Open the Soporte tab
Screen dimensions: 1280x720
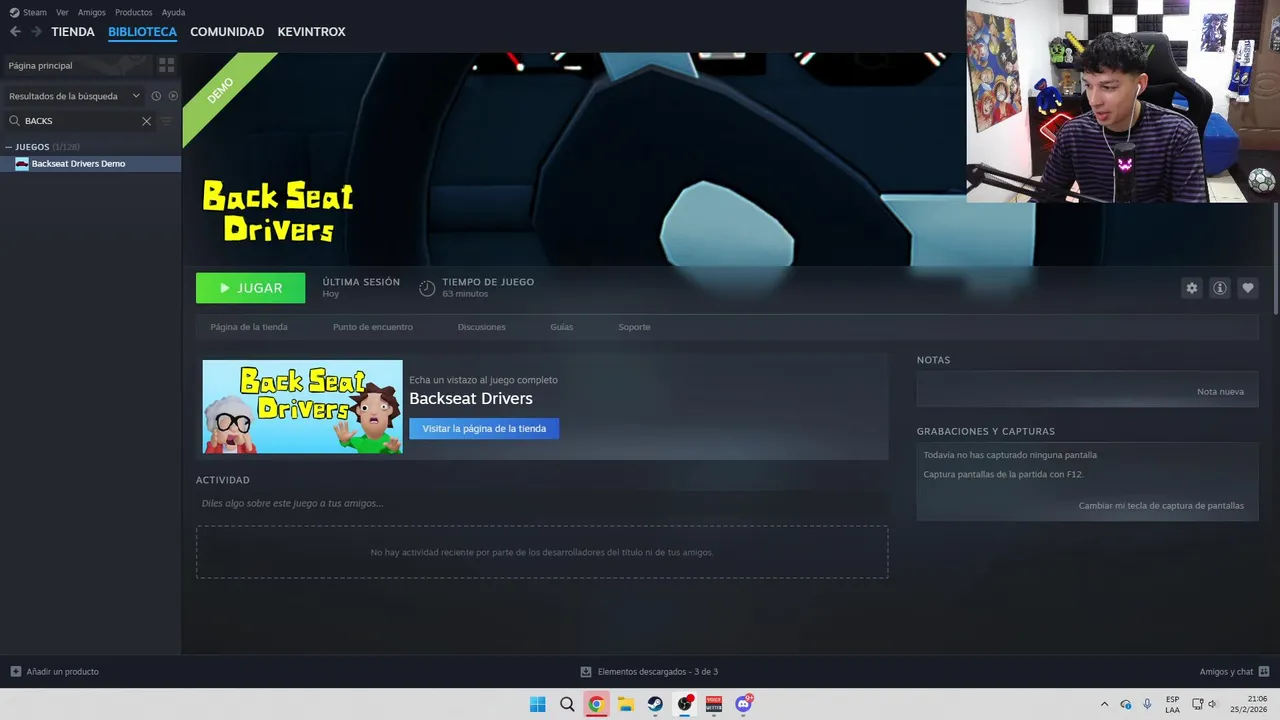pos(634,327)
